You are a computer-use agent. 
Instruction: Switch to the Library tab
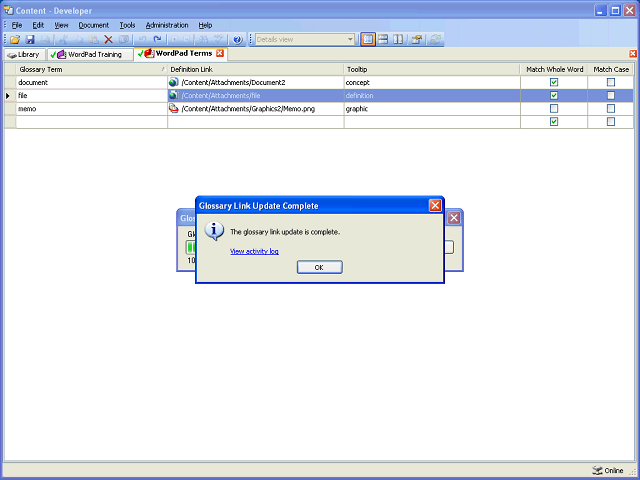[x=24, y=54]
